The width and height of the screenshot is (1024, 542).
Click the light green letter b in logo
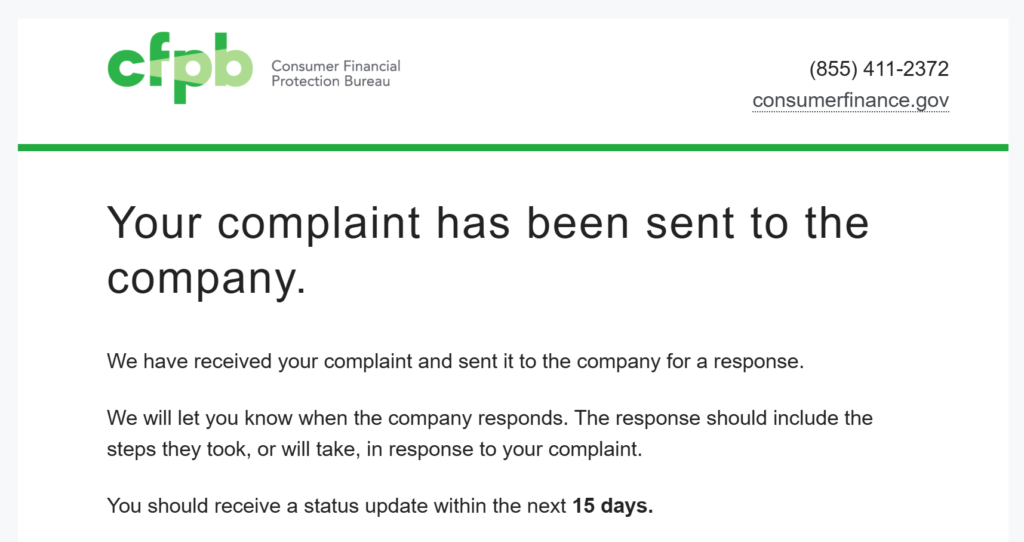coord(233,66)
